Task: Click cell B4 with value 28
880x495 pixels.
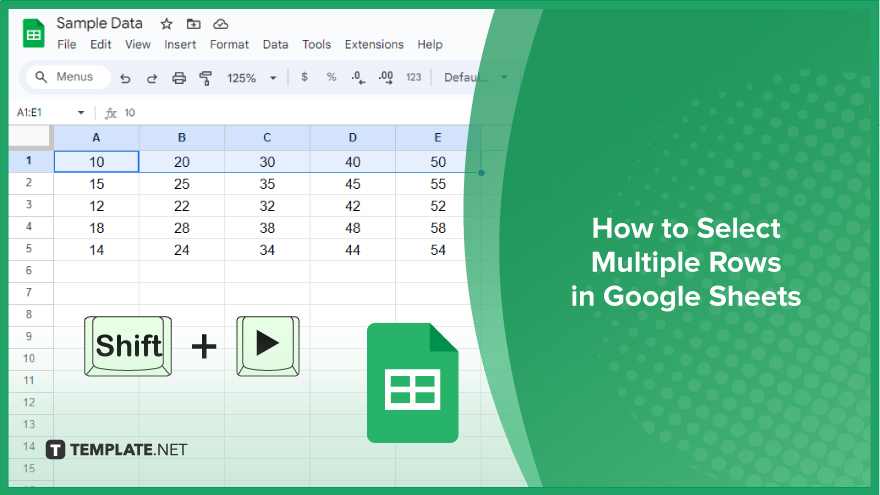Action: 182,227
